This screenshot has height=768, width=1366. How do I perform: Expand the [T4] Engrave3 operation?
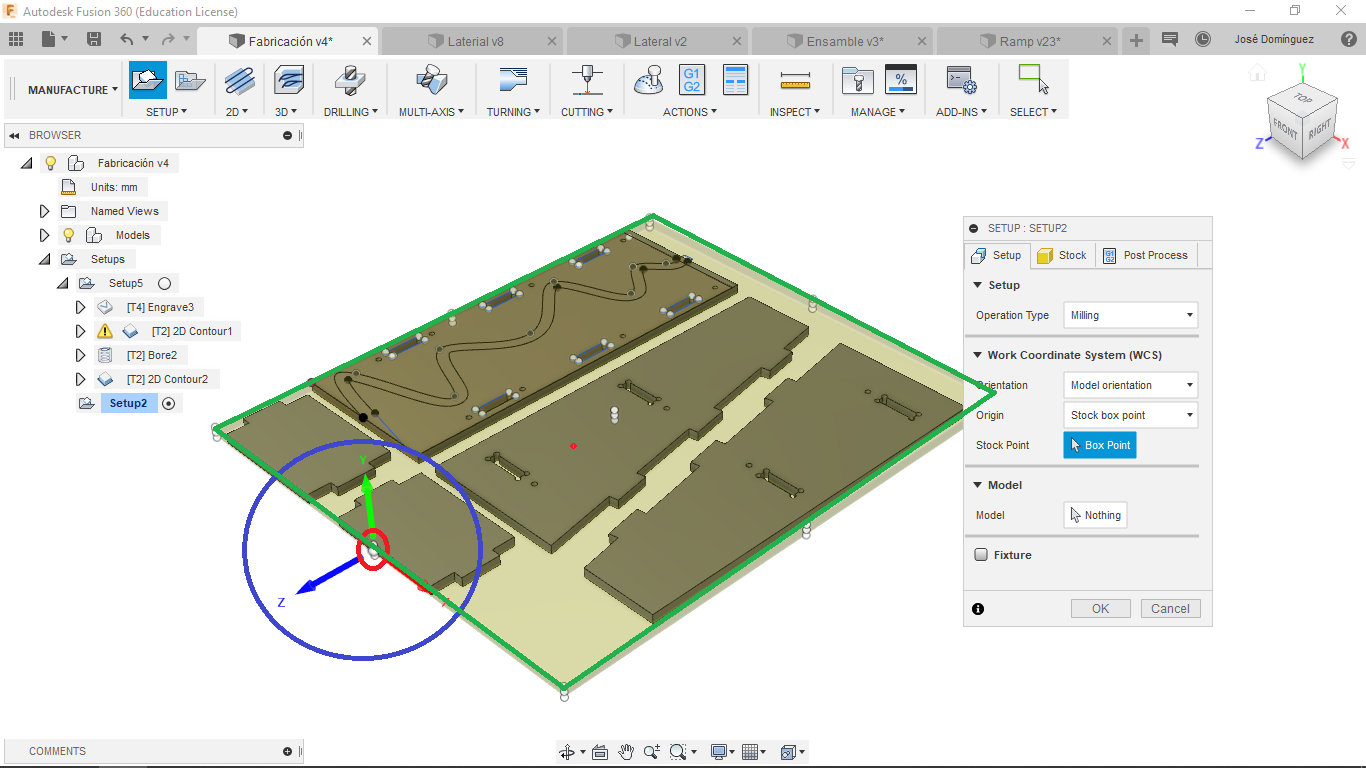tap(81, 307)
